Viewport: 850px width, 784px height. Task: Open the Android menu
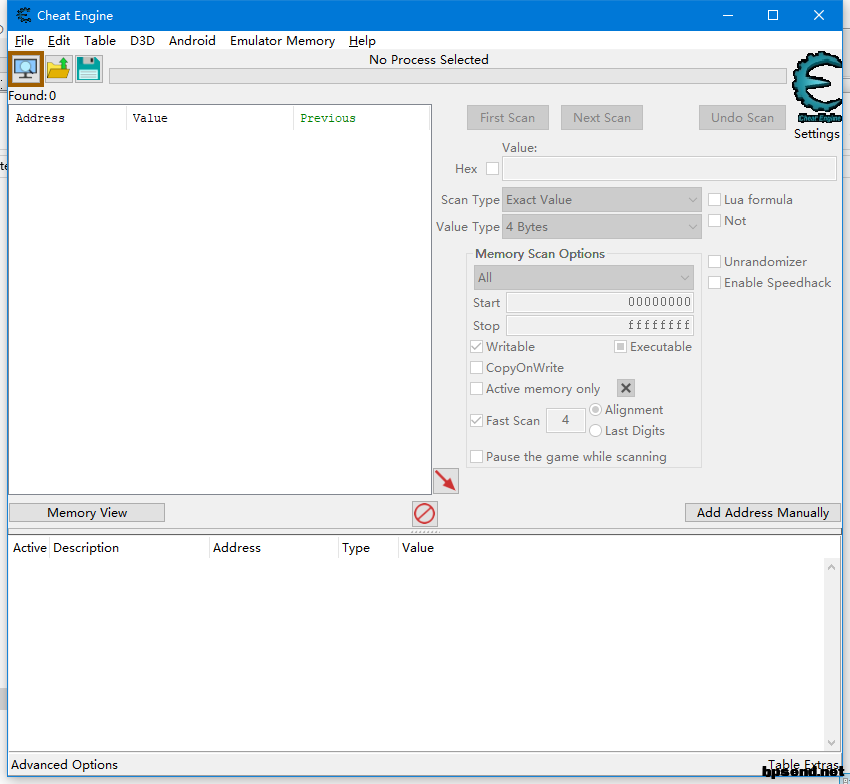coord(192,41)
